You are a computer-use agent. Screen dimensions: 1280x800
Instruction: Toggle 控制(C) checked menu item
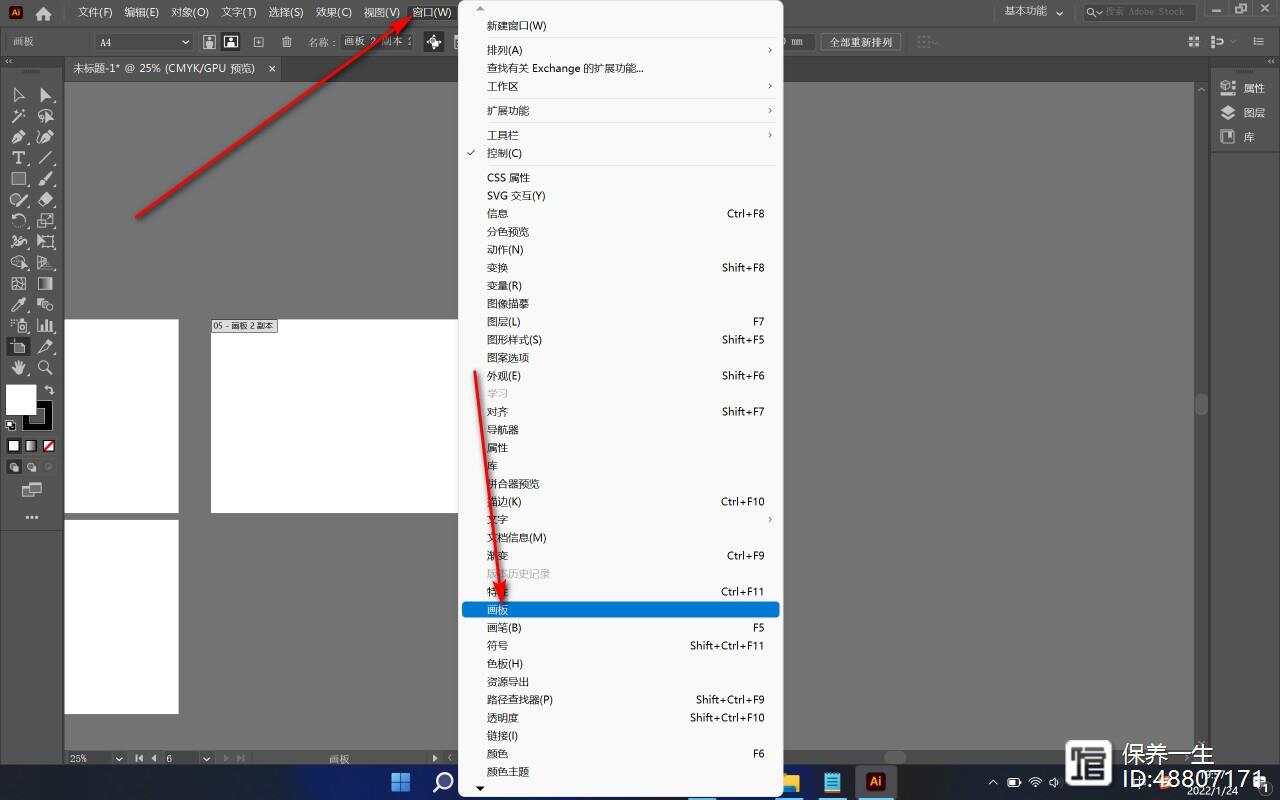[620, 153]
